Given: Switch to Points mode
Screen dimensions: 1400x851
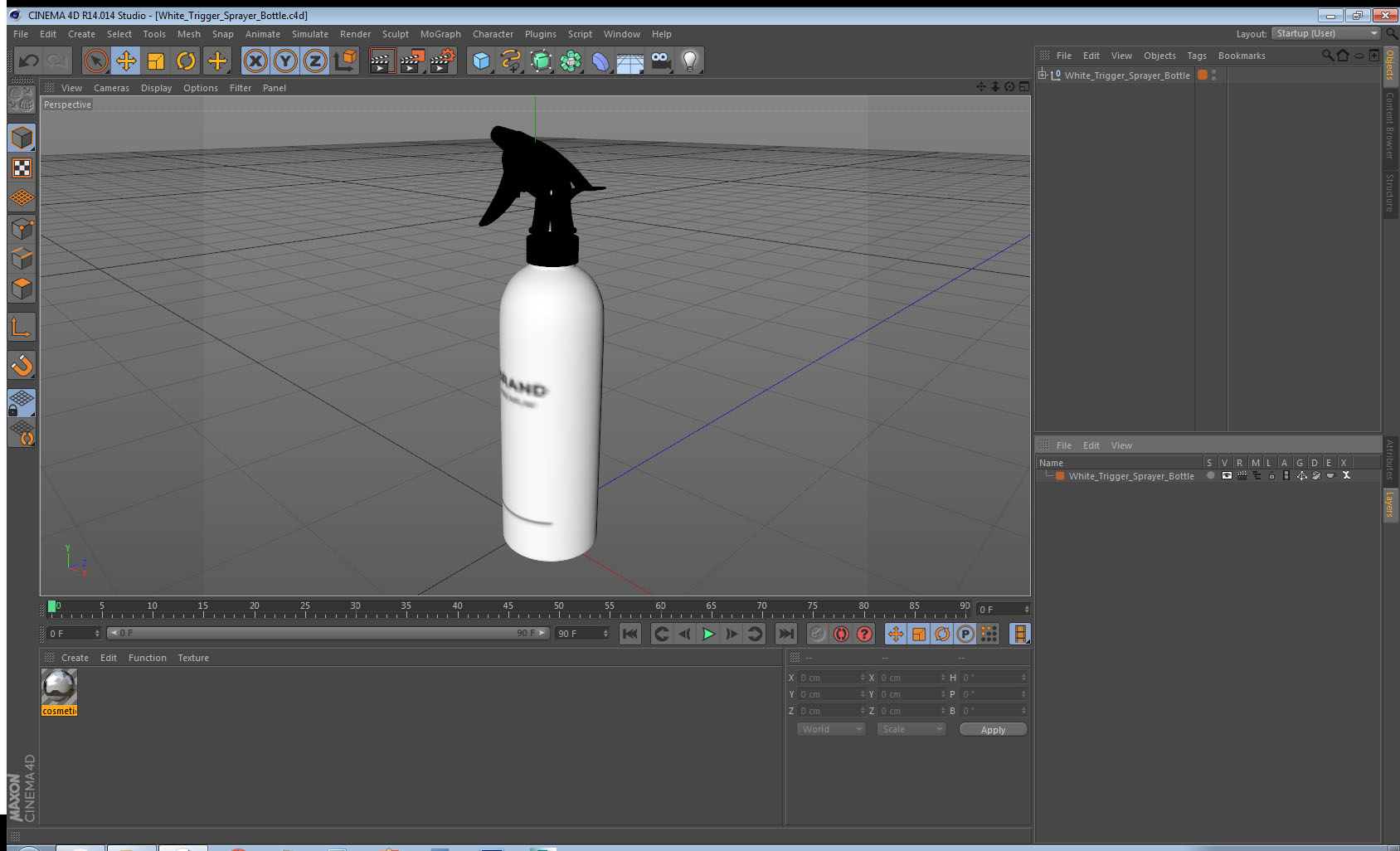Looking at the screenshot, I should coord(22,228).
